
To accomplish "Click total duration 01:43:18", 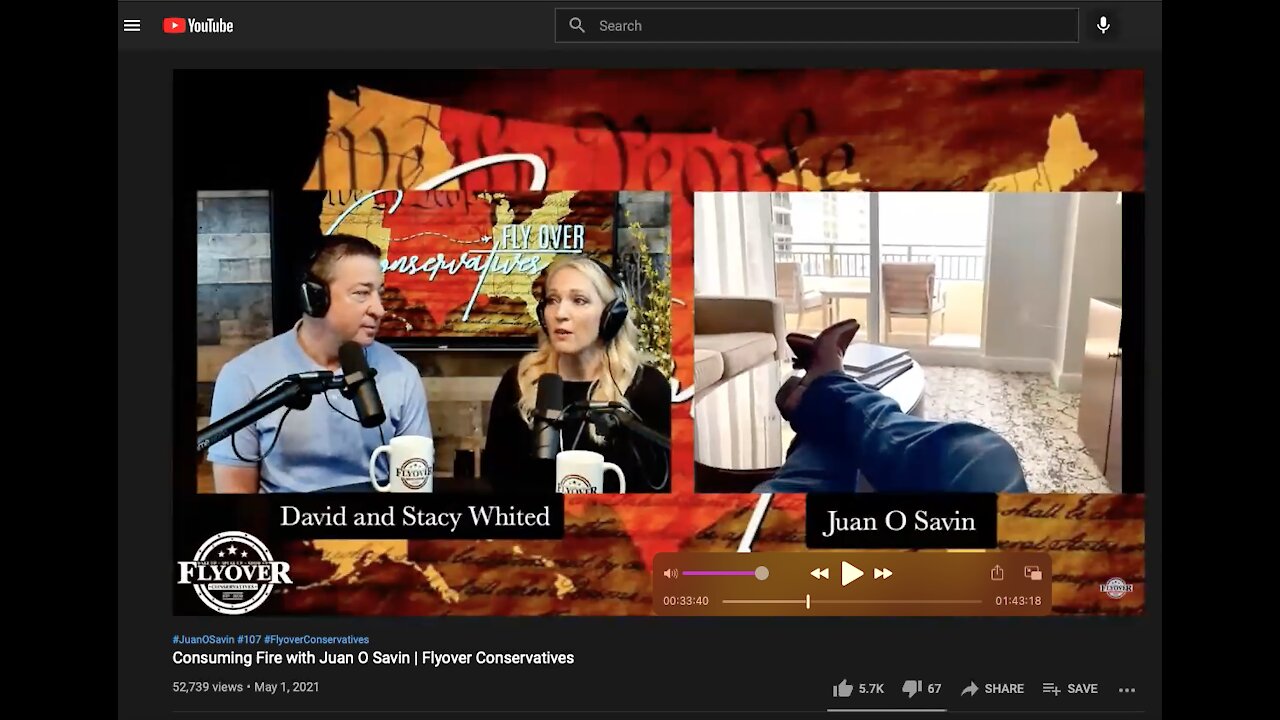I will [1018, 601].
